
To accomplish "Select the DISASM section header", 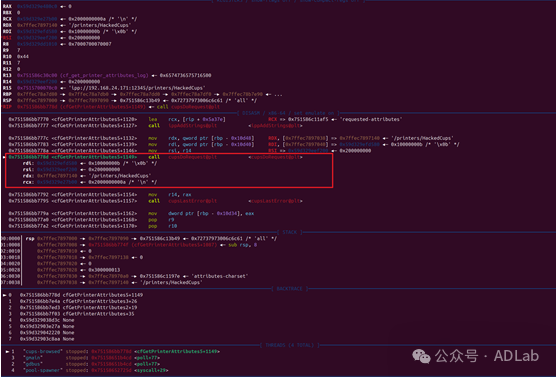I will pyautogui.click(x=289, y=113).
